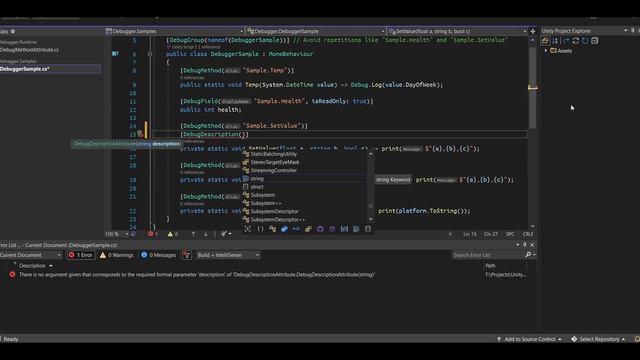Sort by the Description column header
This screenshot has width=640, height=360.
click(33, 266)
